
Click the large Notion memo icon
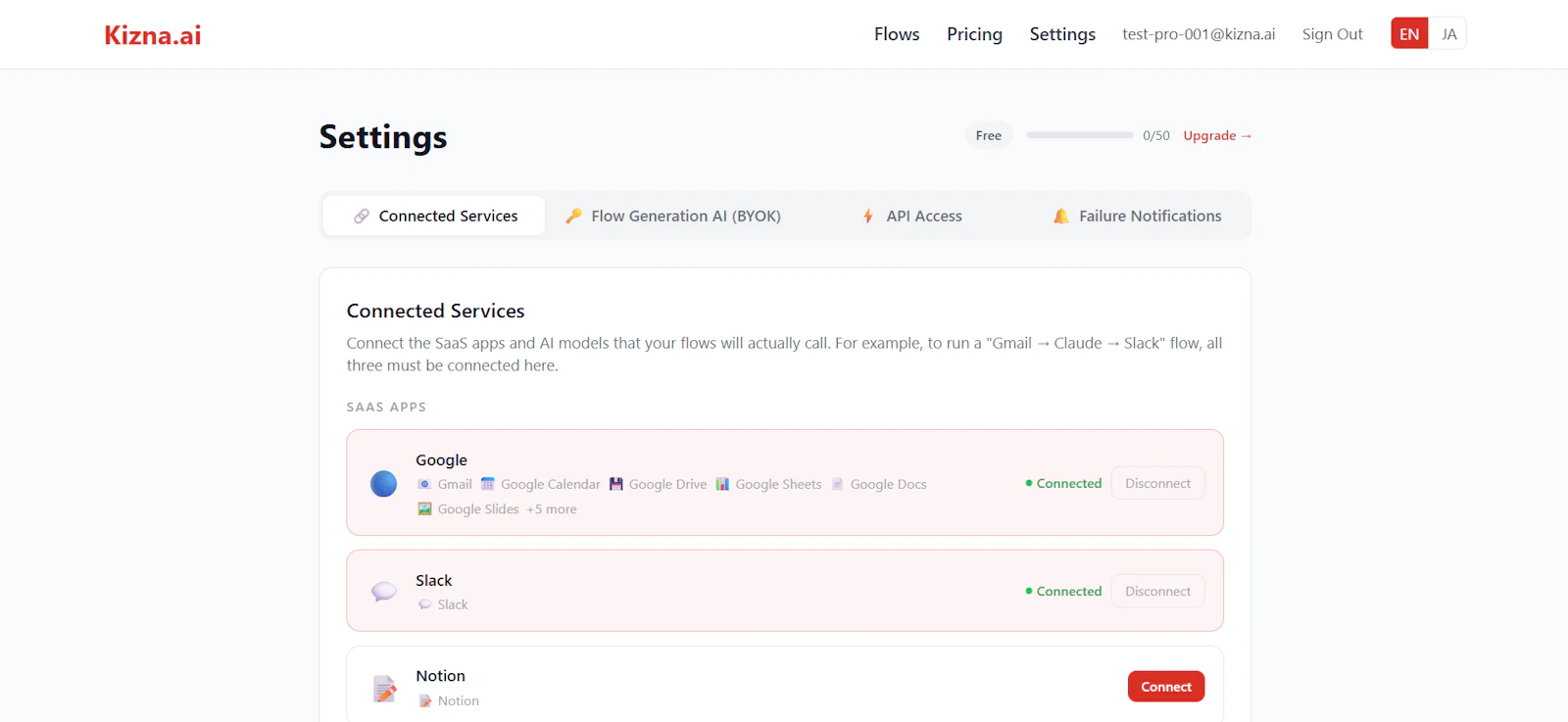pos(384,688)
